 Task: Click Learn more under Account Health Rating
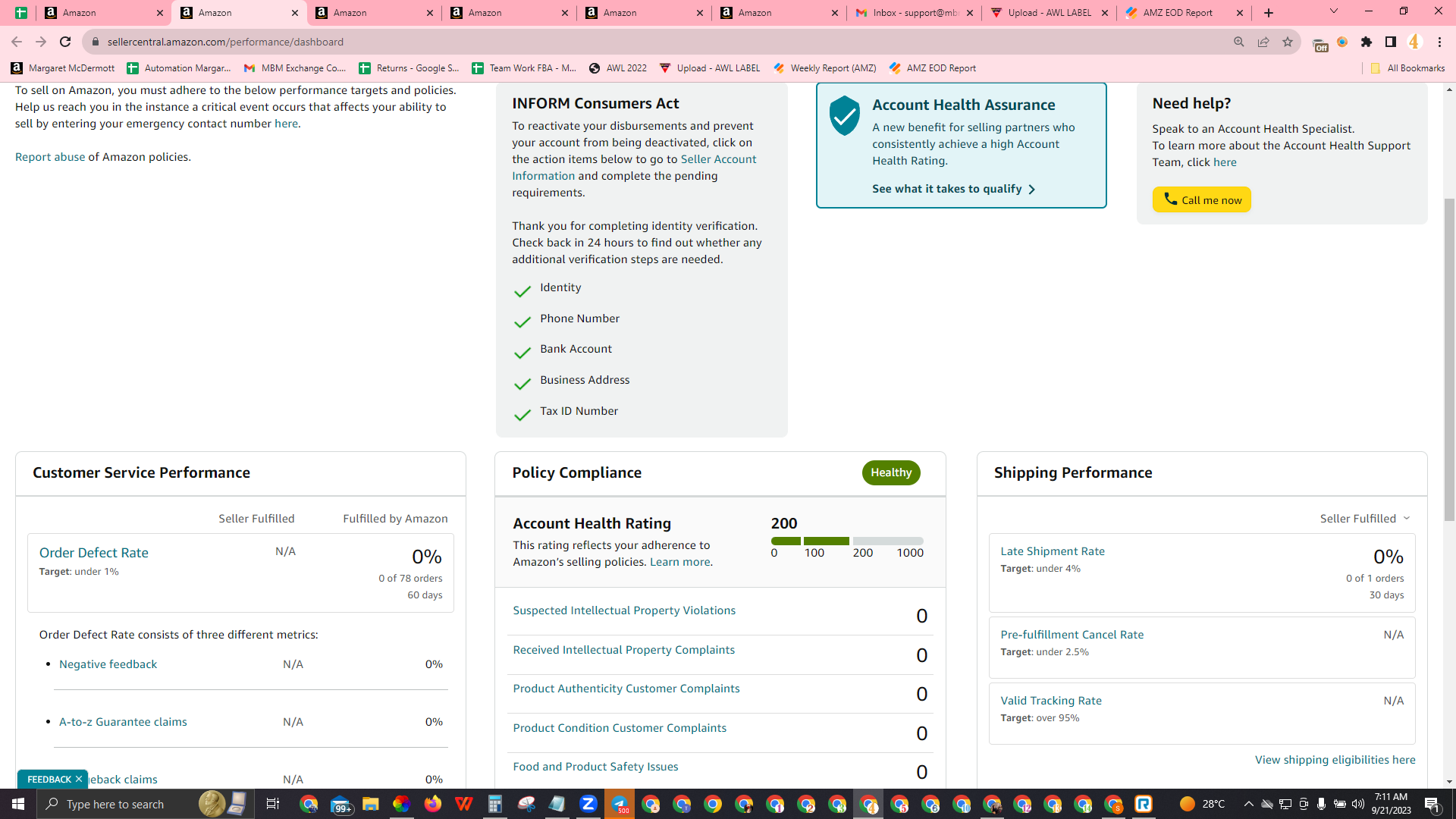(679, 562)
